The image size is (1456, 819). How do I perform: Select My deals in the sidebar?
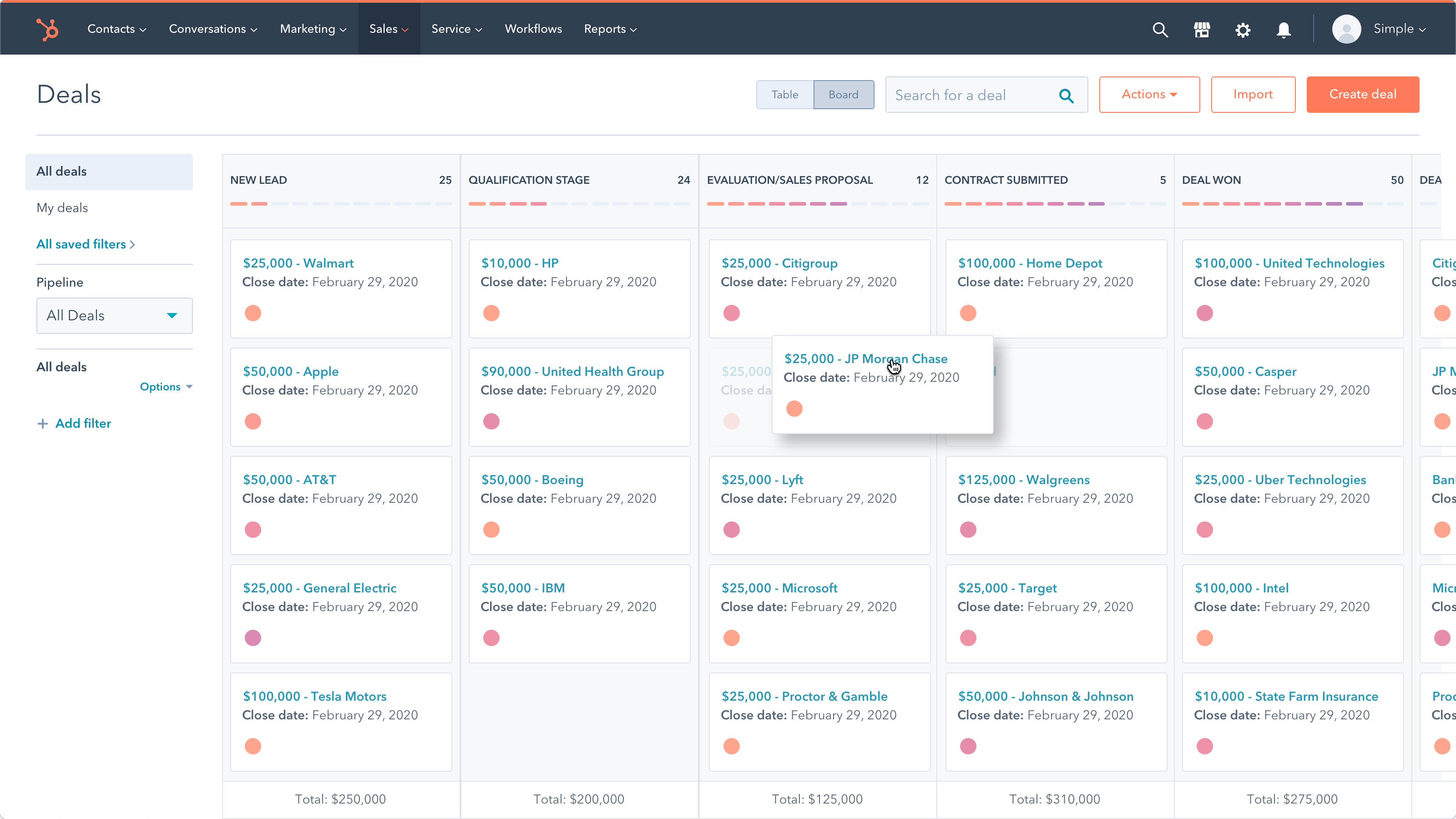(62, 208)
